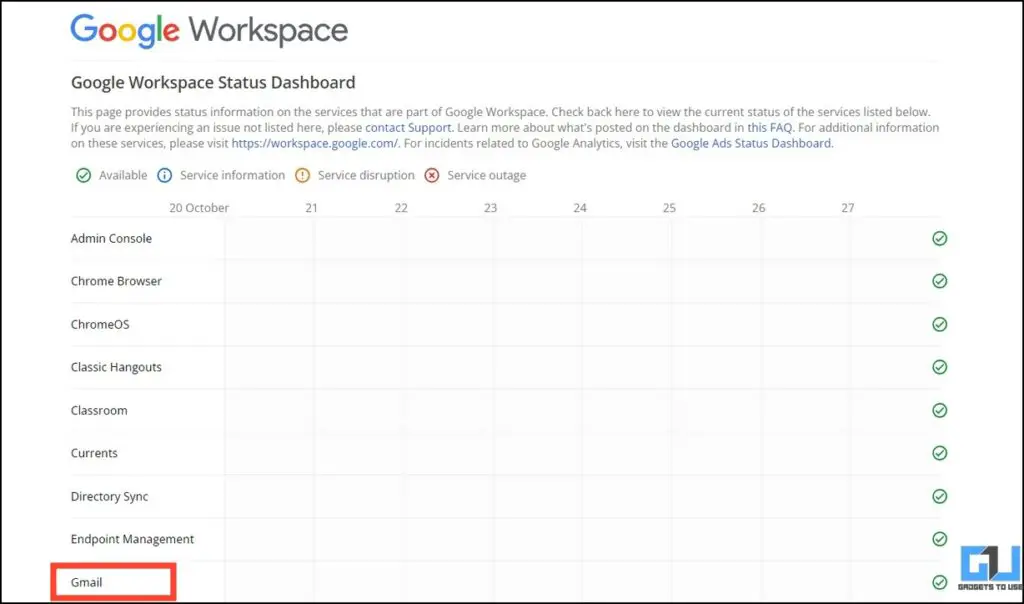Click the red Service outage legend icon
Screen dimensions: 1024x604
(x=430, y=175)
